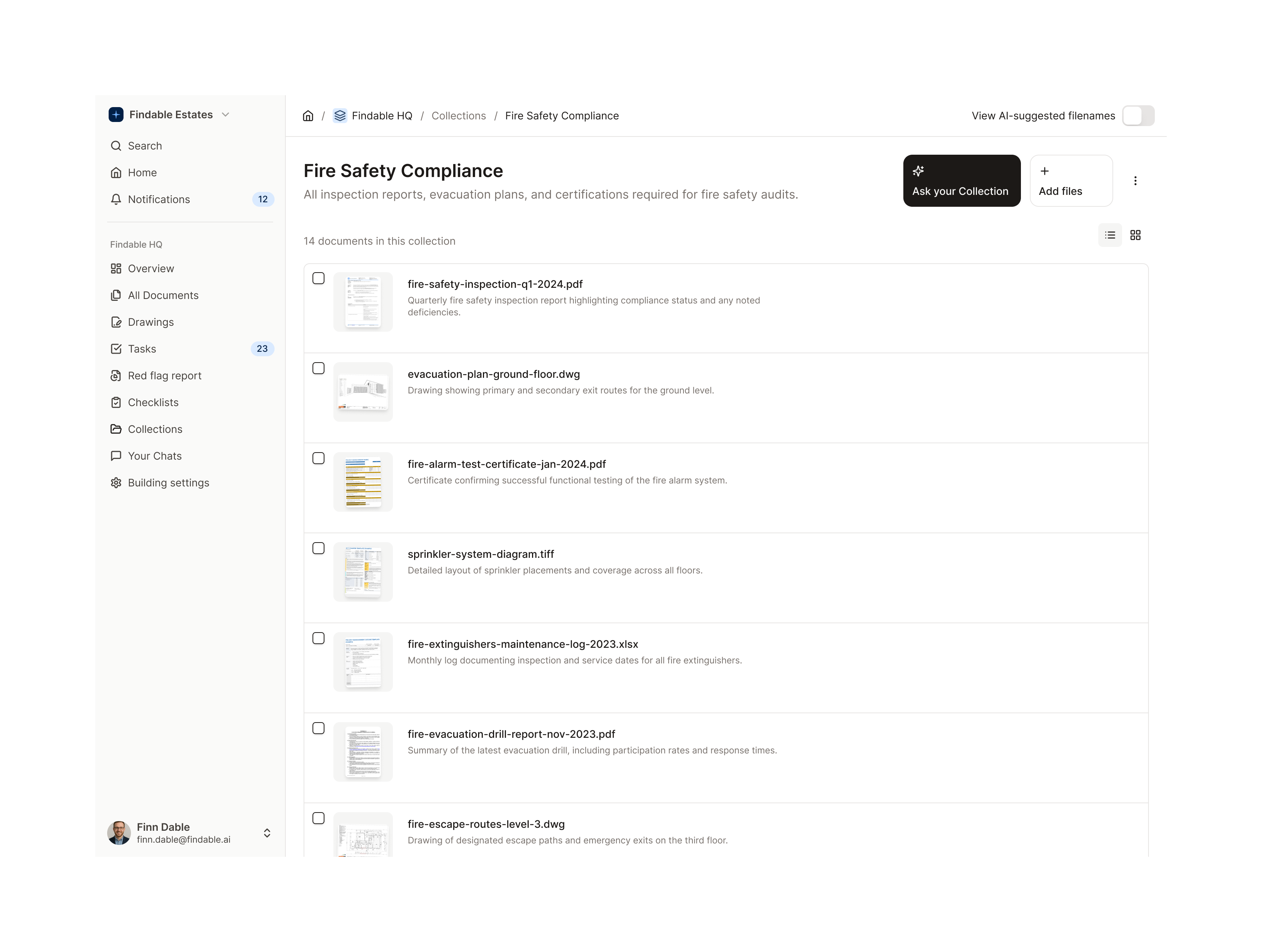Click the Findable Estates logo icon
The width and height of the screenshot is (1262, 952).
[116, 115]
